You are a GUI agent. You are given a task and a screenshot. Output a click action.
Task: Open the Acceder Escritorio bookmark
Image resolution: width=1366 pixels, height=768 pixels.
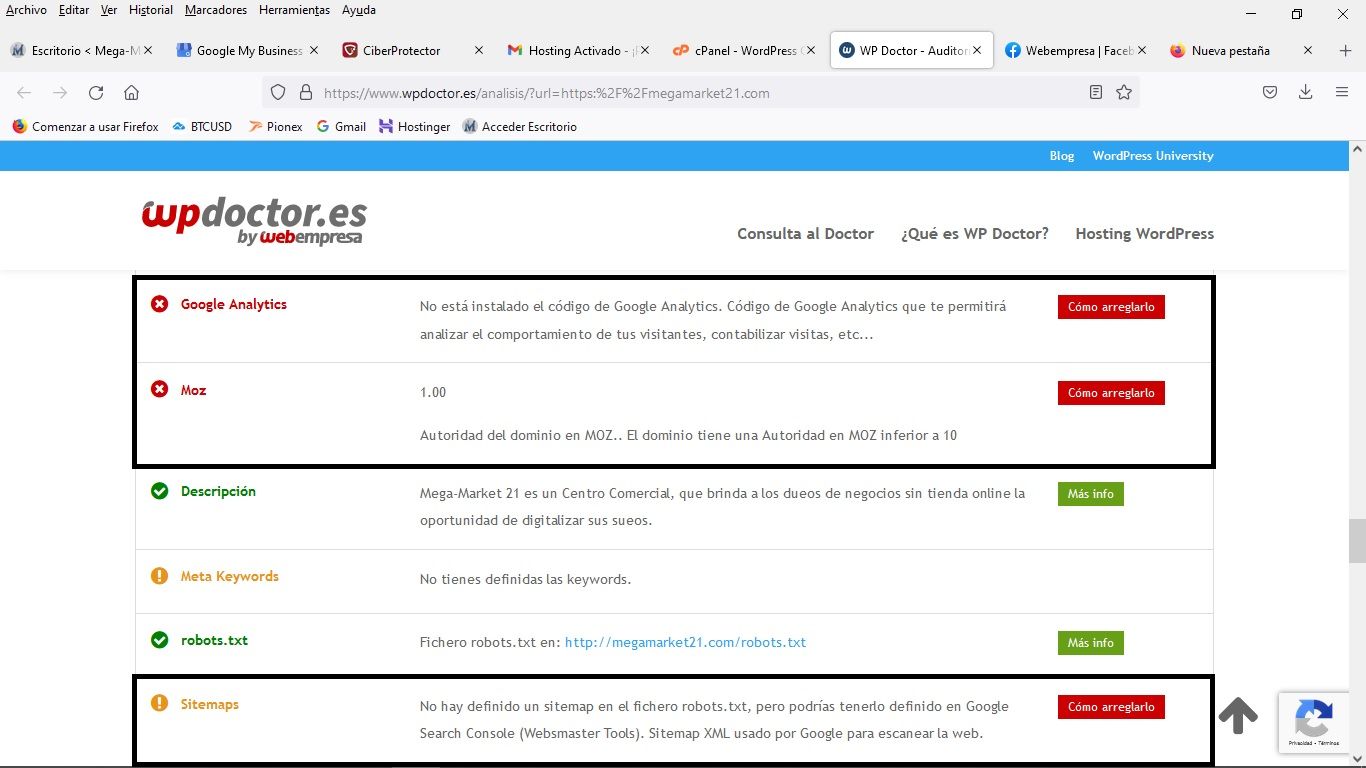[520, 127]
